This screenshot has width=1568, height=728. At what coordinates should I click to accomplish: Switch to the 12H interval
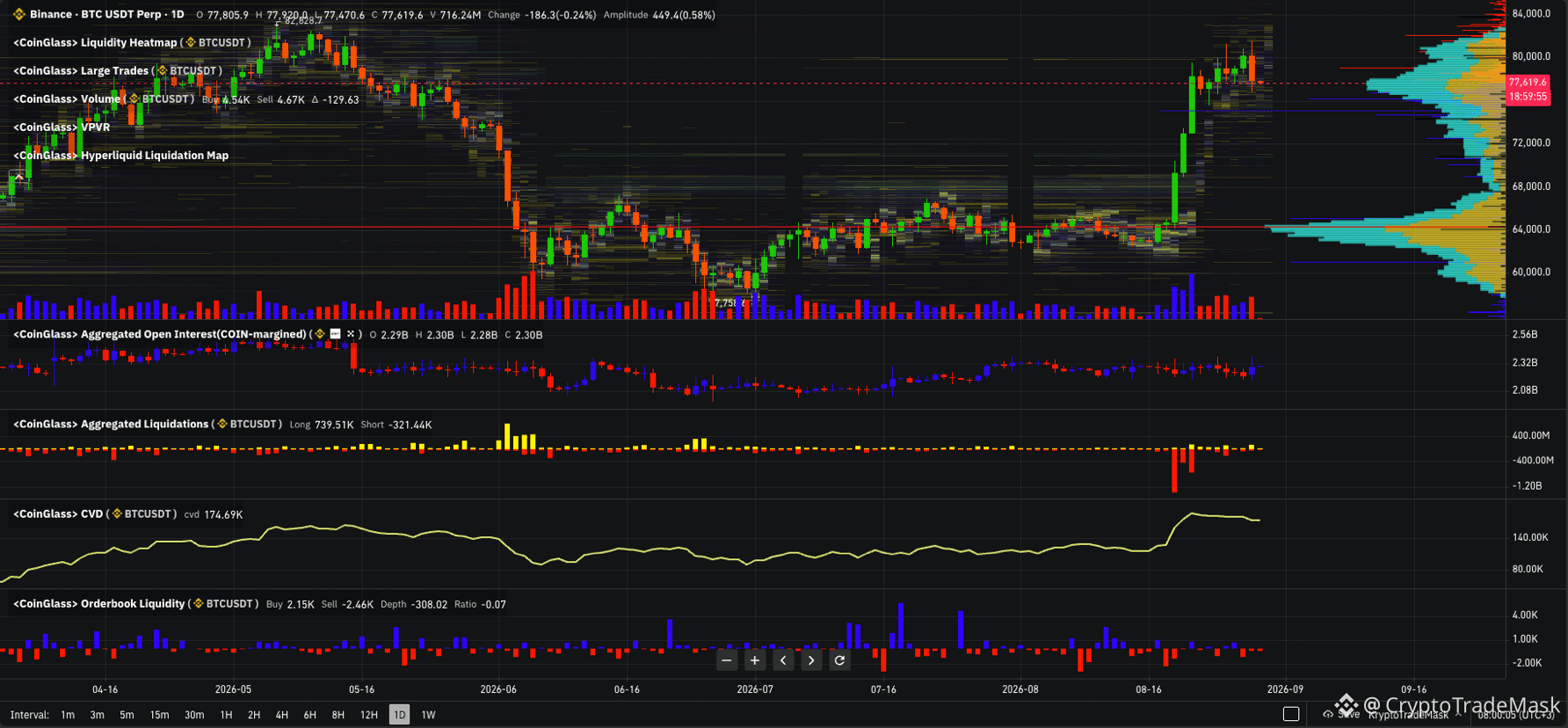(x=369, y=715)
